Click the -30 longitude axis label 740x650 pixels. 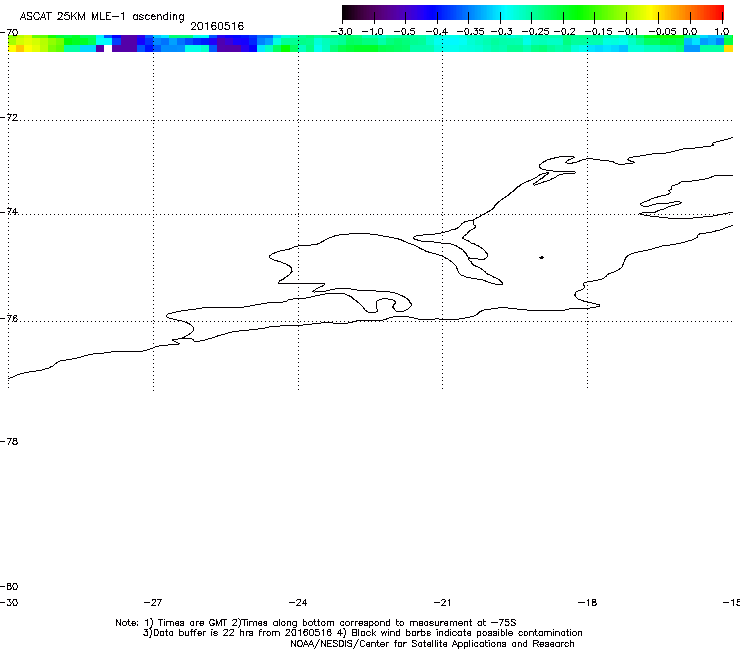click(9, 602)
